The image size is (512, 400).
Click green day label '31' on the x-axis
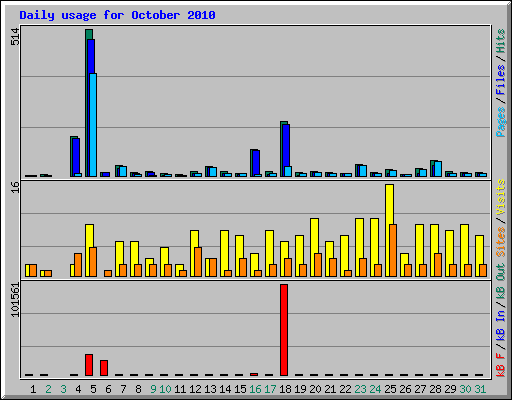(x=480, y=389)
